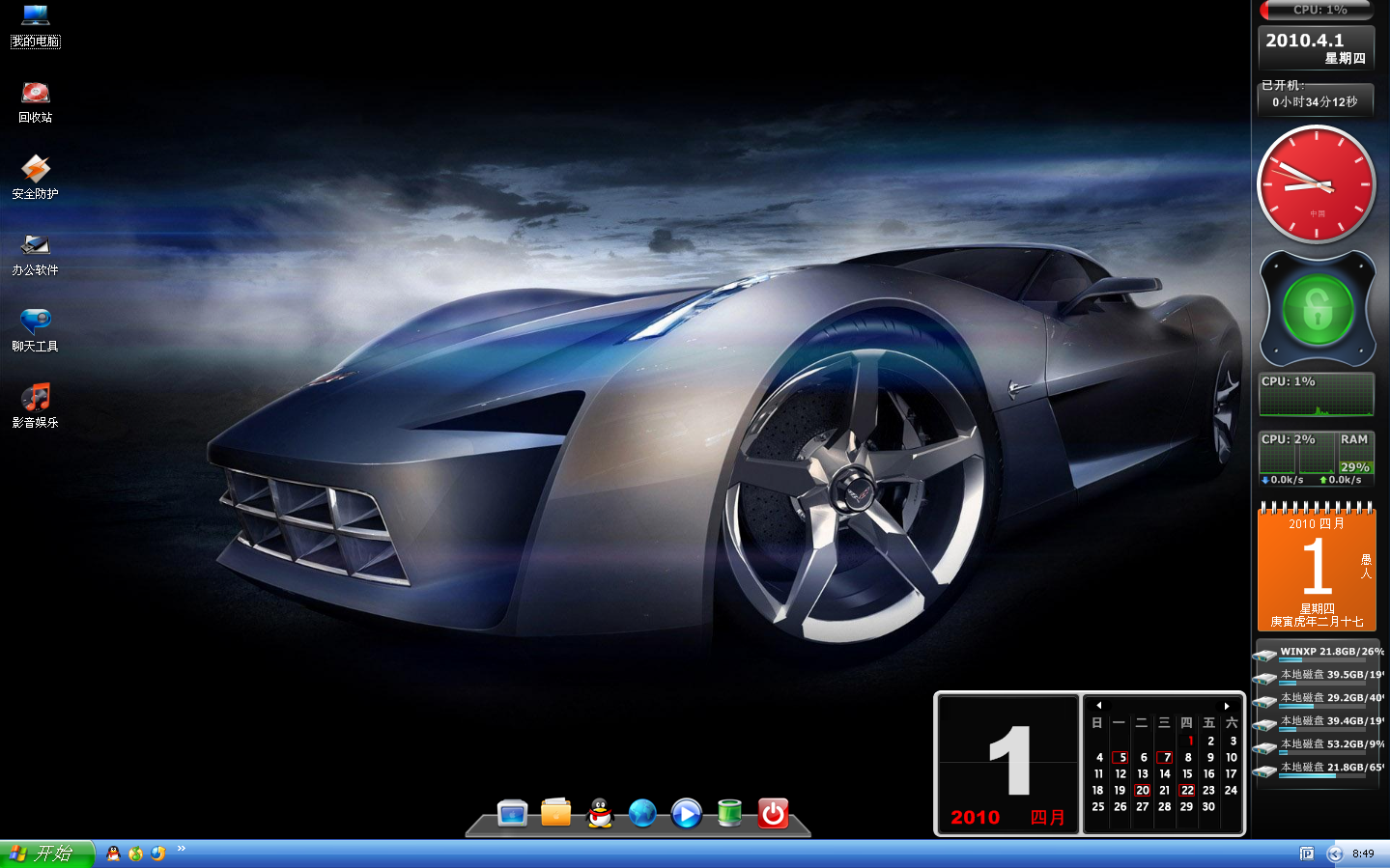The image size is (1390, 868).
Task: Go to previous month in calendar widget
Action: click(1099, 706)
